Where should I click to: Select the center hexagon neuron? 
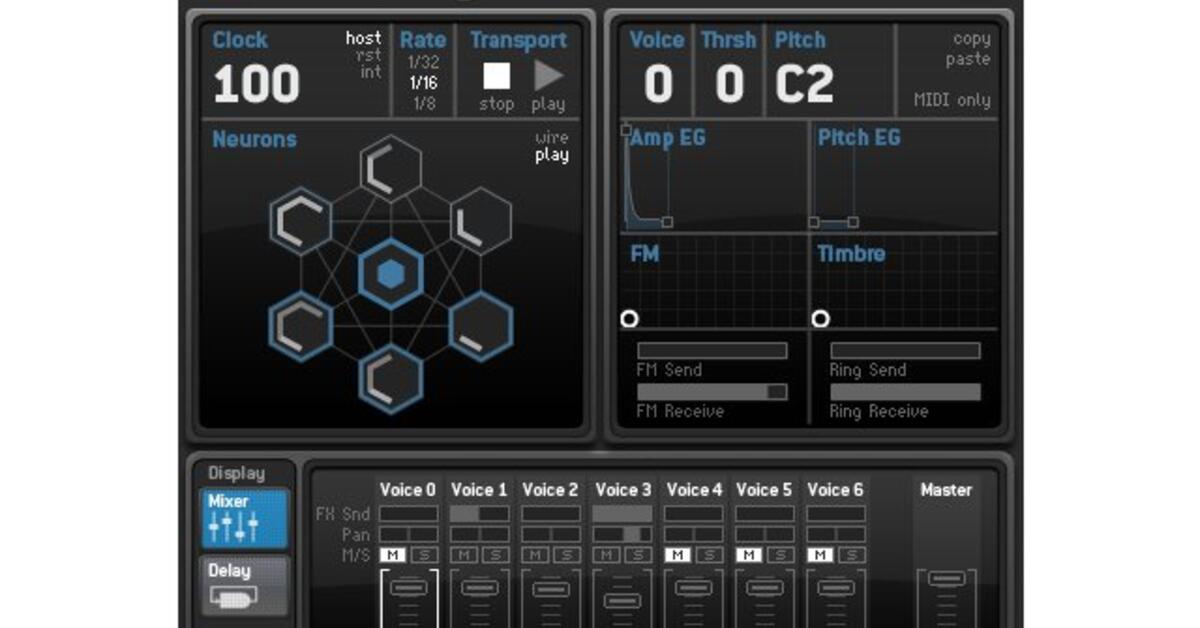coord(390,270)
